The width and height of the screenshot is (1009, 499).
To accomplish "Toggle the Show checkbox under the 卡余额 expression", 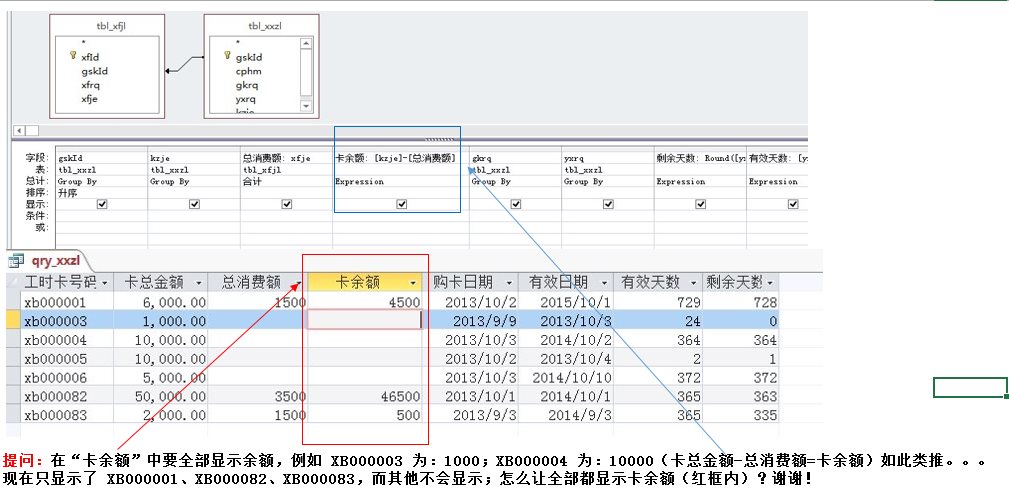I will click(402, 204).
